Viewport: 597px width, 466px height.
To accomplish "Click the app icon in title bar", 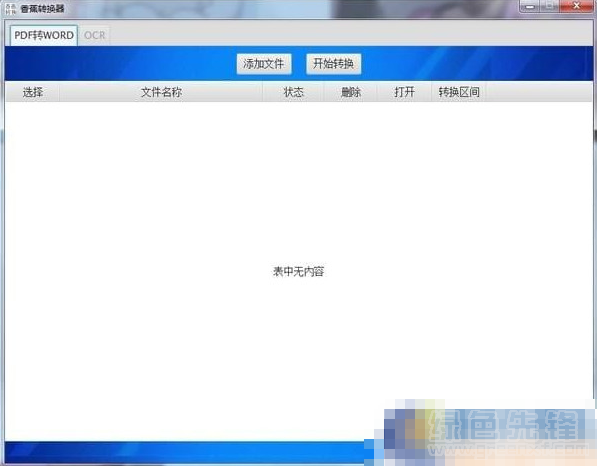I will tap(11, 9).
